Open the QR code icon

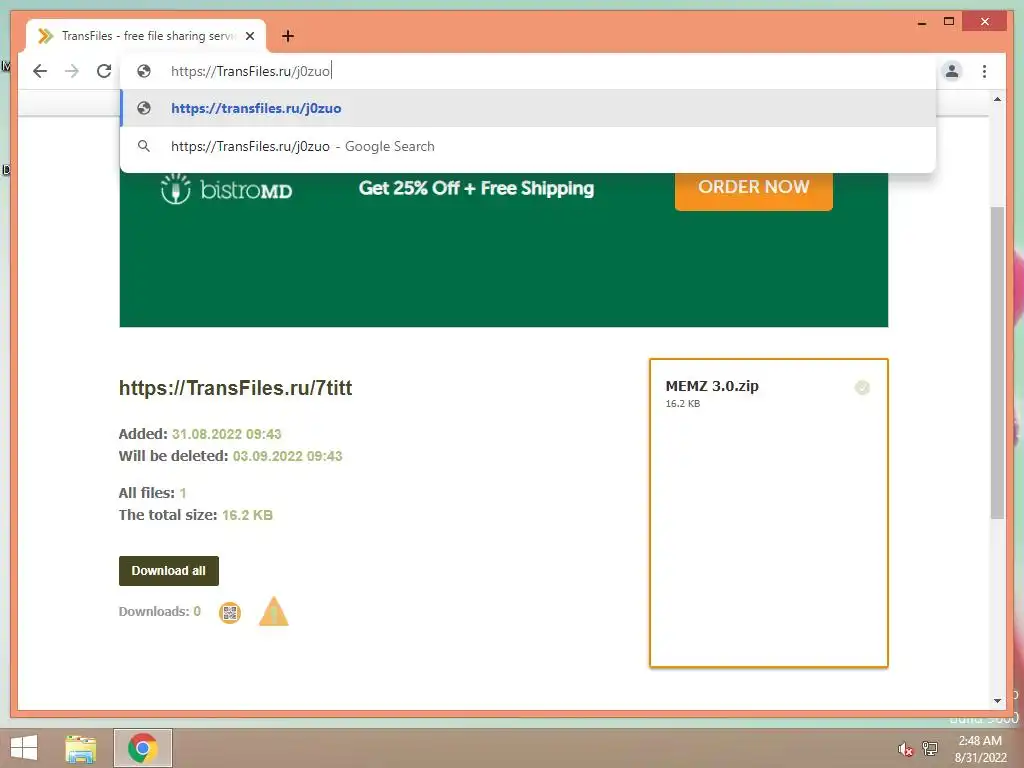(x=229, y=613)
